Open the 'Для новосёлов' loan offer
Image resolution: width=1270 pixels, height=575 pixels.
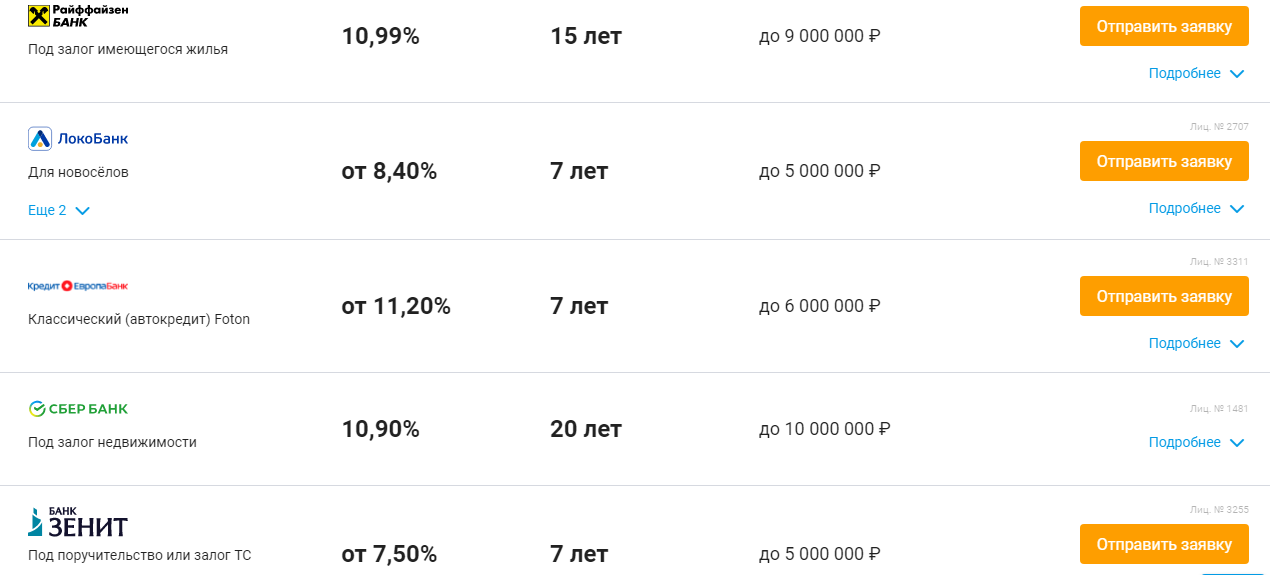78,172
